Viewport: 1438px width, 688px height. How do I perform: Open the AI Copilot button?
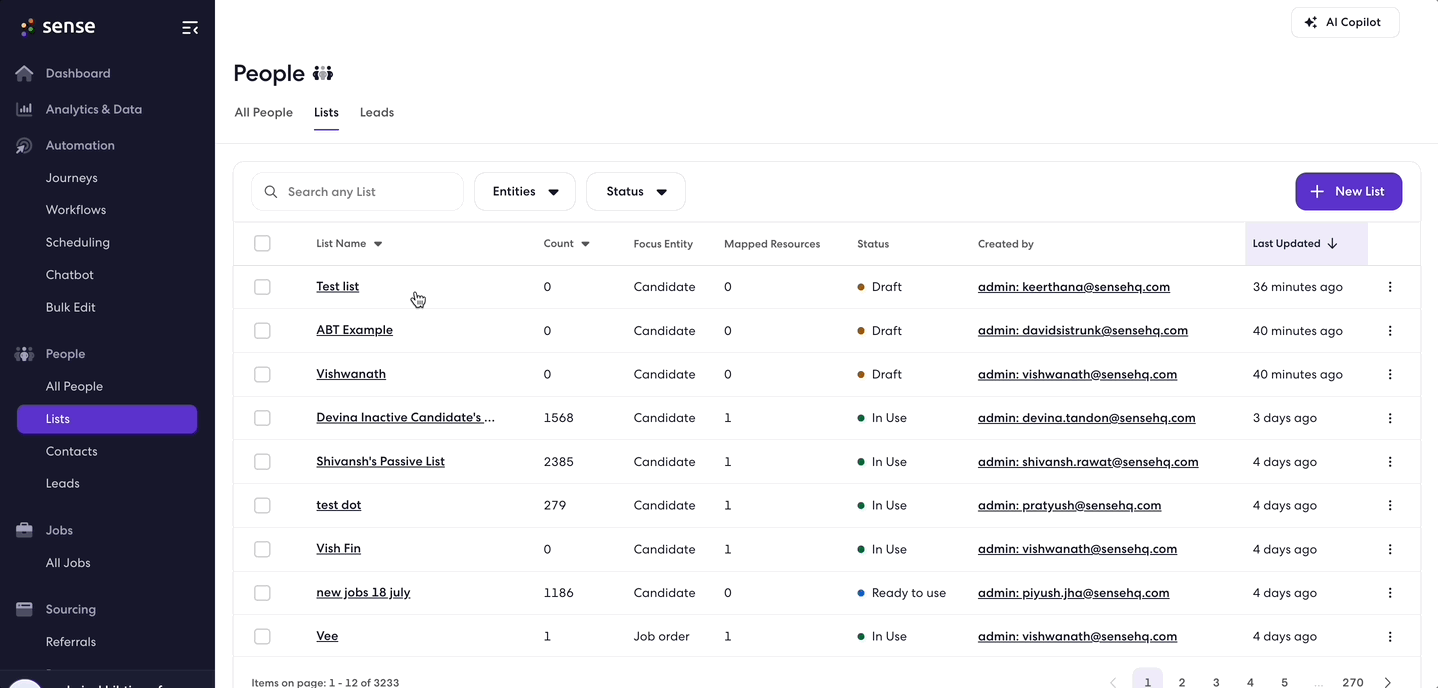pos(1345,22)
